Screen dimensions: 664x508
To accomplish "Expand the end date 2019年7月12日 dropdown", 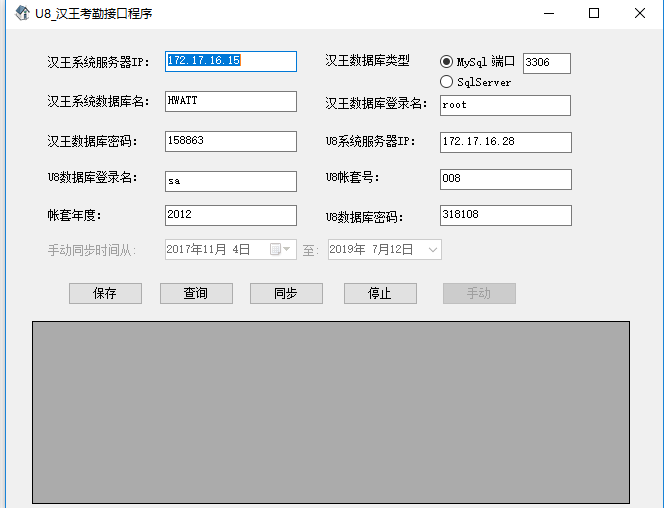I will click(x=432, y=249).
